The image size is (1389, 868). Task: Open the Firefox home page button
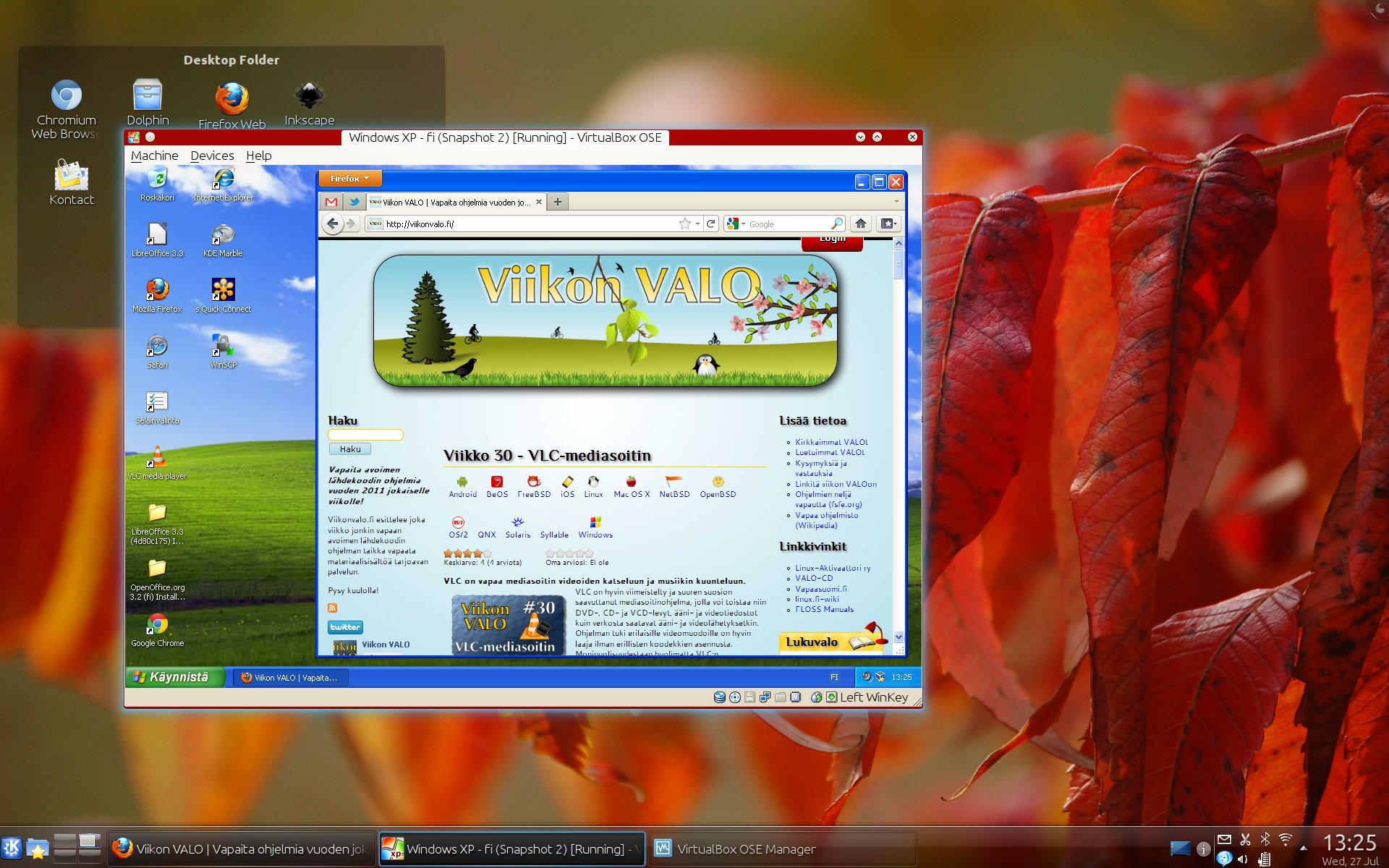pos(860,224)
